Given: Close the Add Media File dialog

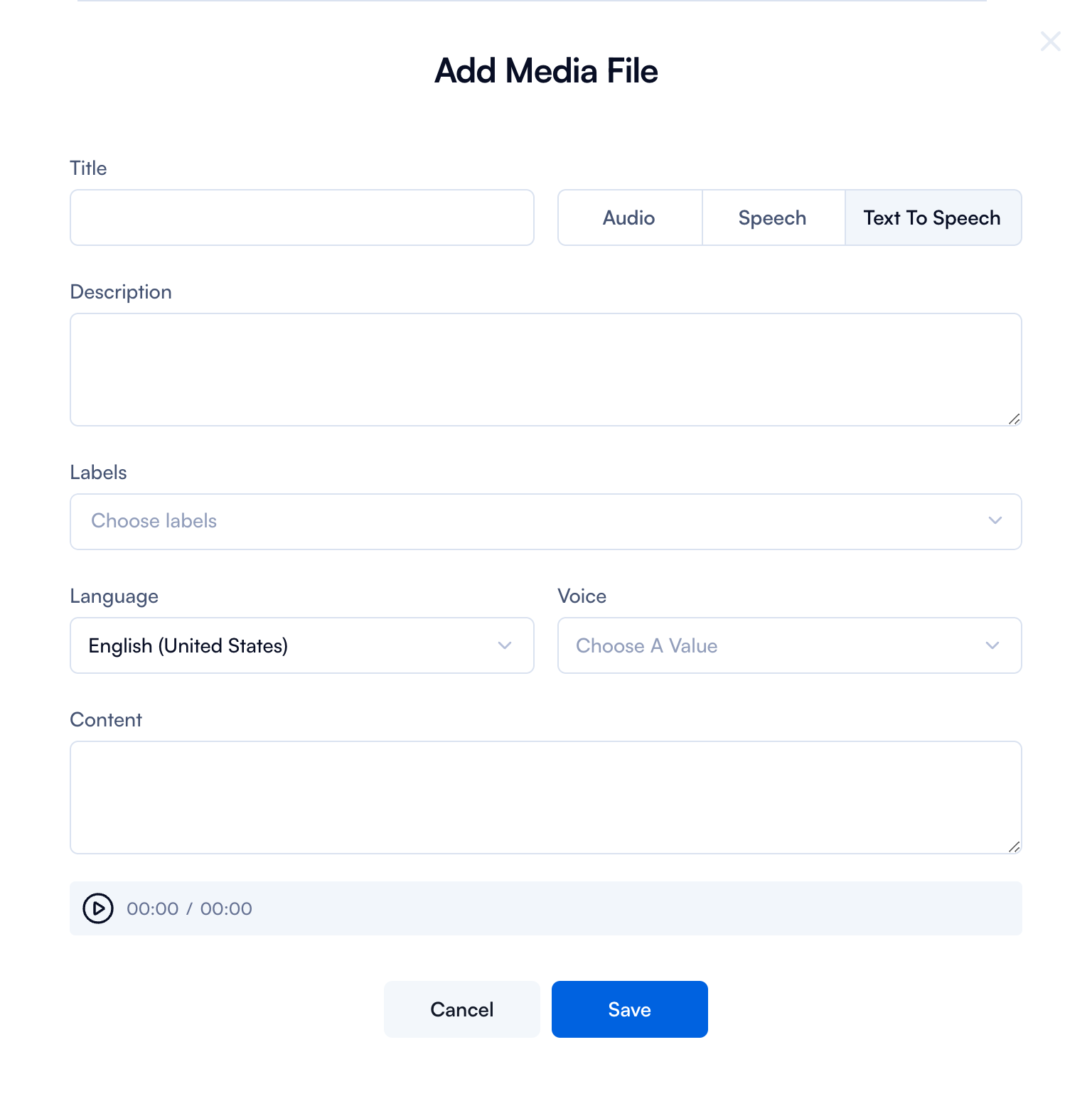Looking at the screenshot, I should 1050,41.
